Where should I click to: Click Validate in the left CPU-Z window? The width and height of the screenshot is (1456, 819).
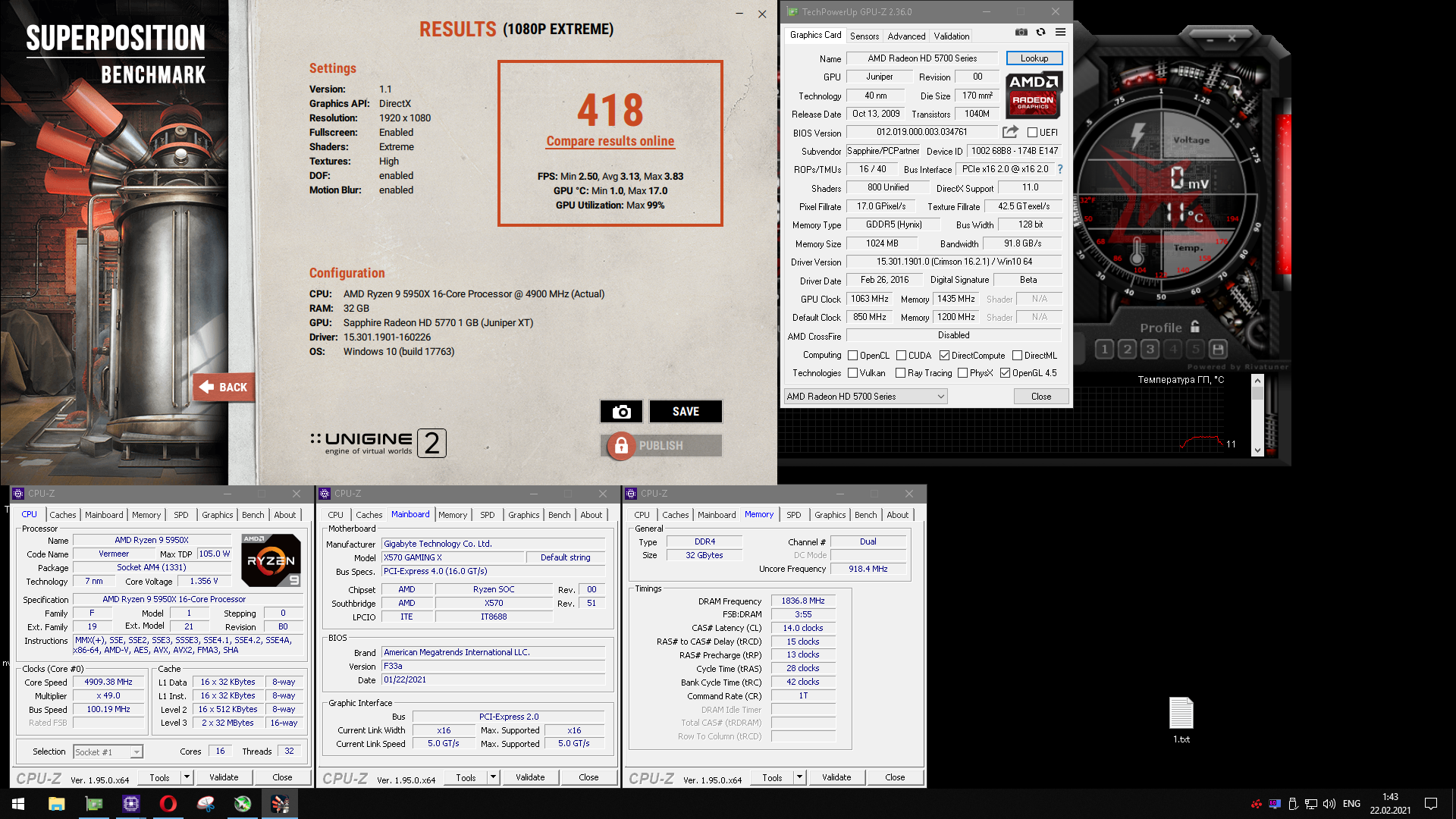point(224,777)
